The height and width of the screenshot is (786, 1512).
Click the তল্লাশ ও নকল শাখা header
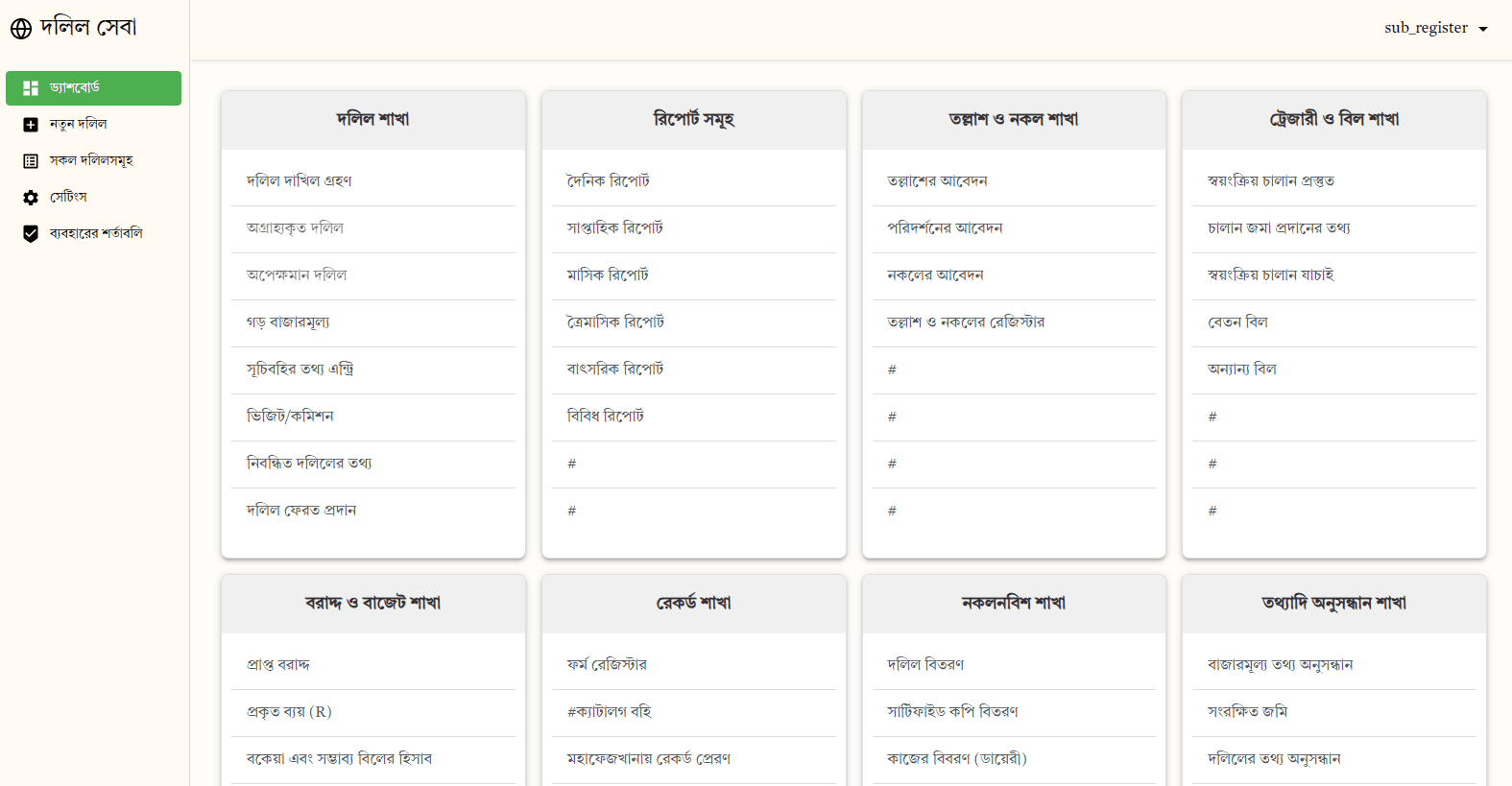(x=1014, y=120)
